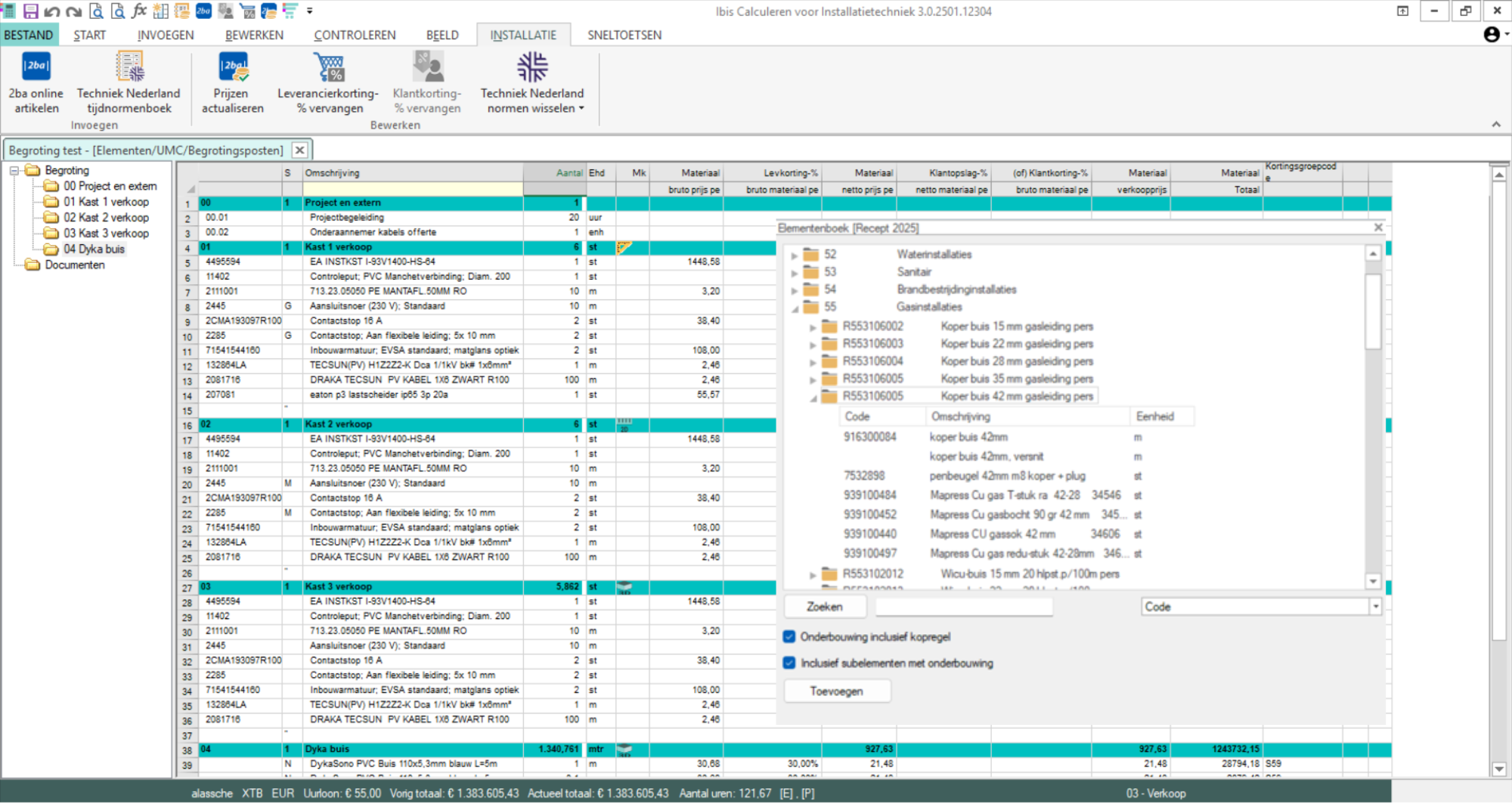Click the Zoeken button in Elementenboek
The width and height of the screenshot is (1512, 811).
point(825,606)
